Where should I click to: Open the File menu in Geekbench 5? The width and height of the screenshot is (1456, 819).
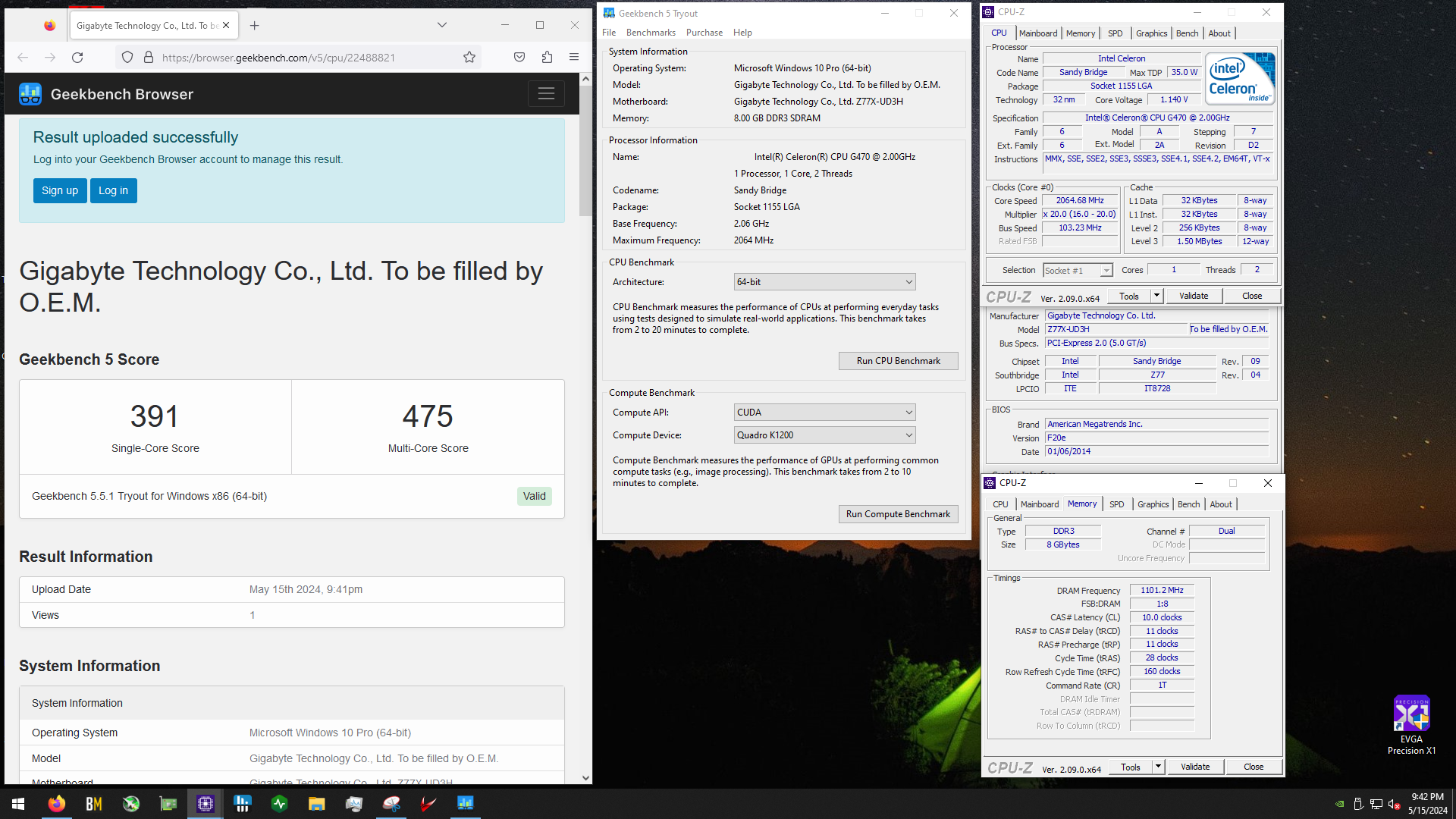[609, 33]
